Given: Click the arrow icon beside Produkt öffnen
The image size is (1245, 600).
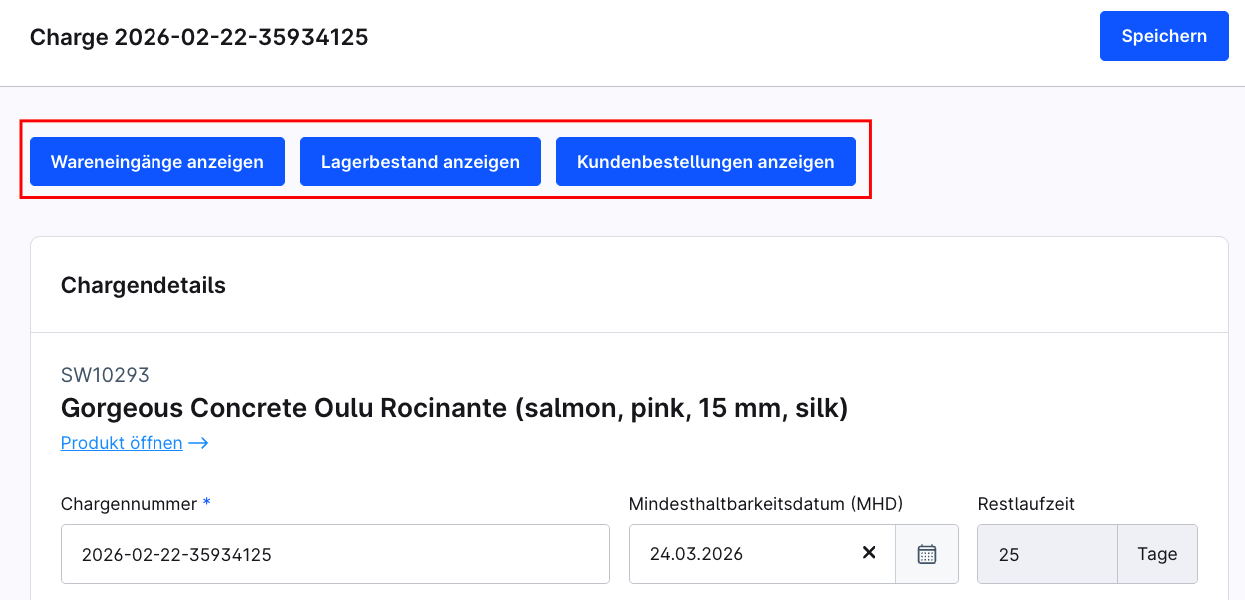Looking at the screenshot, I should tap(199, 442).
